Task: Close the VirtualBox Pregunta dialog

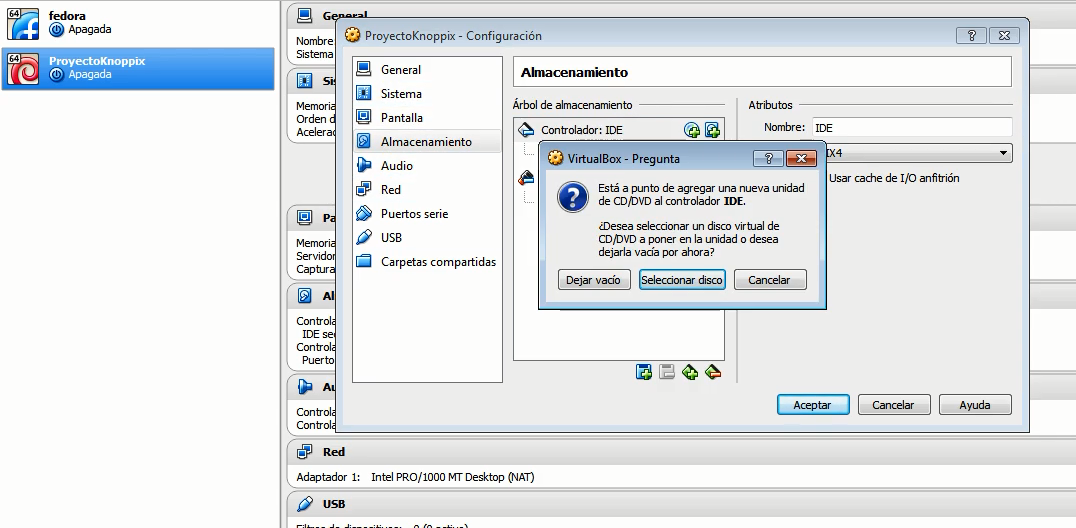Action: [x=802, y=159]
